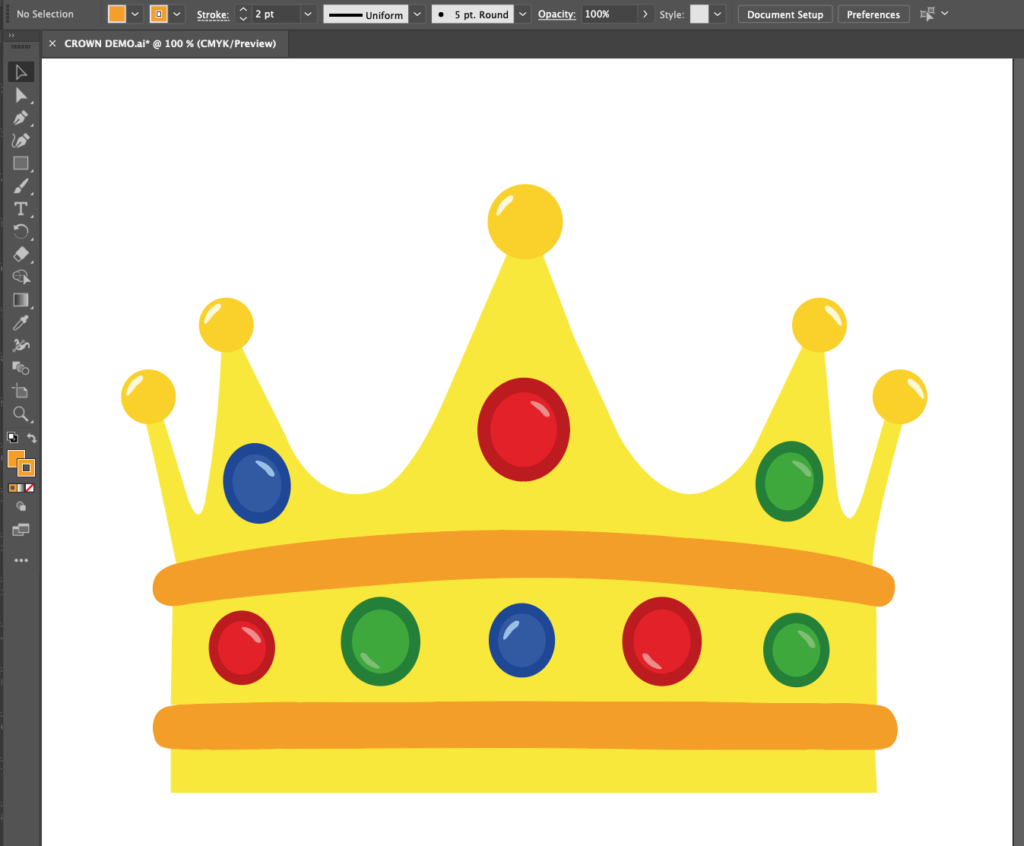Pick the Eyedropper tool
The width and height of the screenshot is (1024, 846).
(x=20, y=323)
